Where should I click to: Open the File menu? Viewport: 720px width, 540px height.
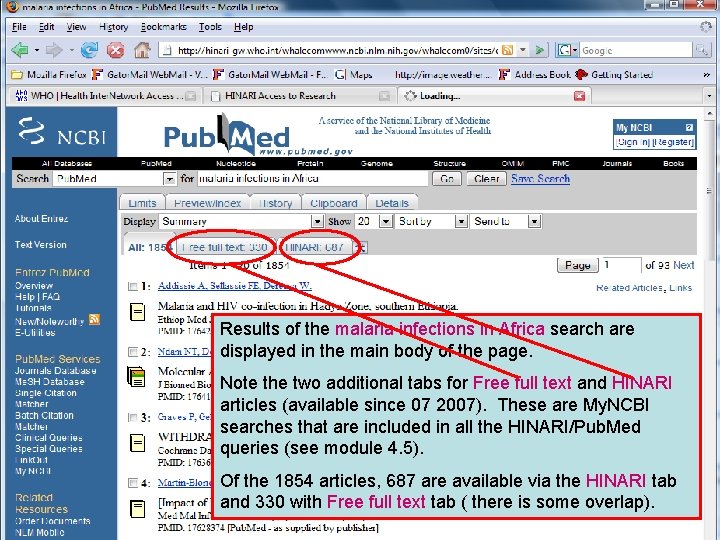[x=19, y=27]
